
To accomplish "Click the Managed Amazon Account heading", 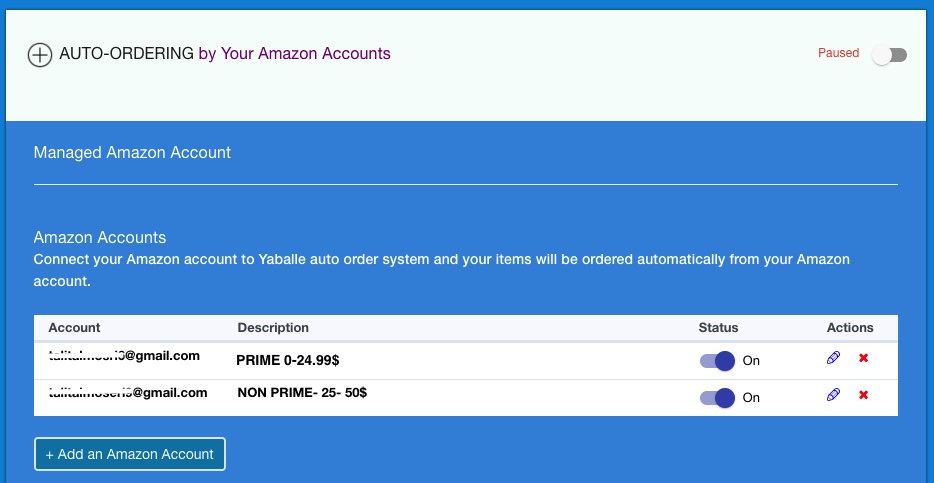I will tap(132, 153).
